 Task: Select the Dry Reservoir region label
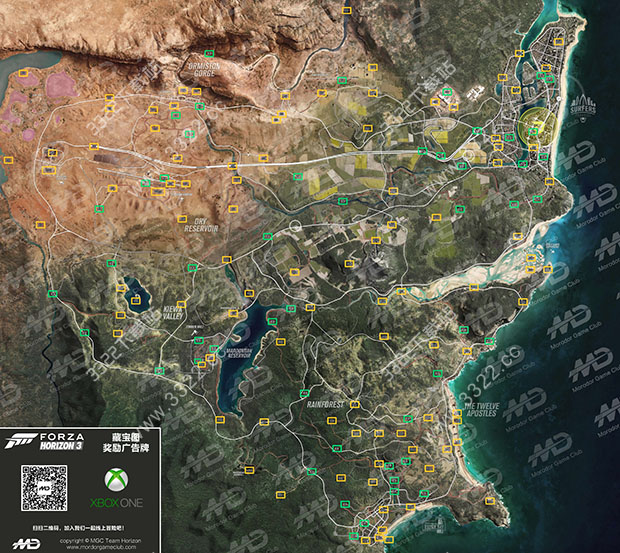201,225
